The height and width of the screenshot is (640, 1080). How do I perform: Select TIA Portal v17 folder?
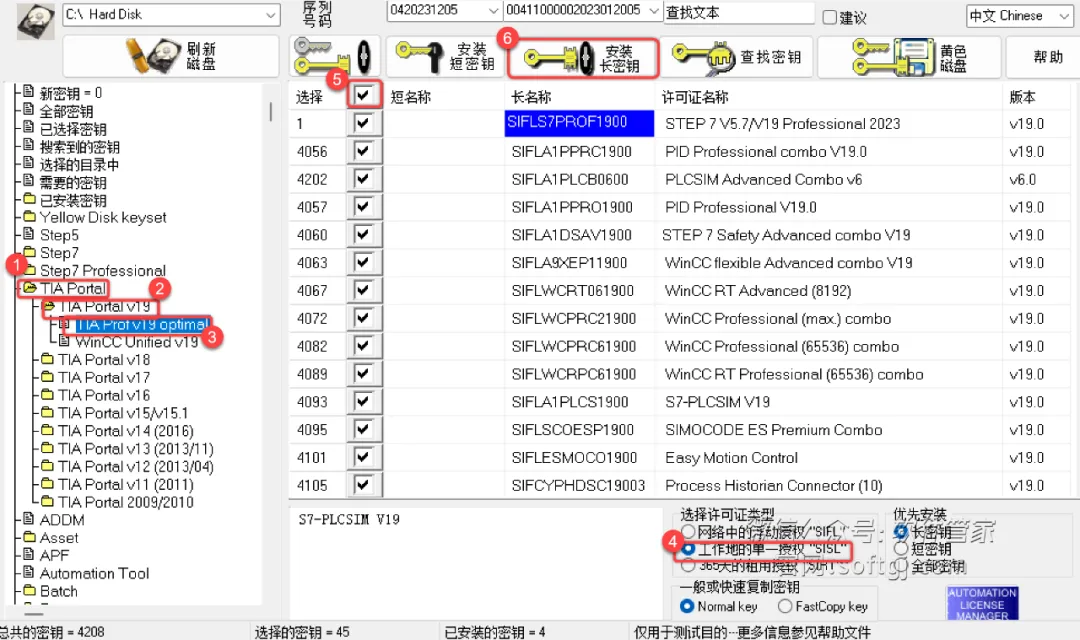[x=104, y=378]
